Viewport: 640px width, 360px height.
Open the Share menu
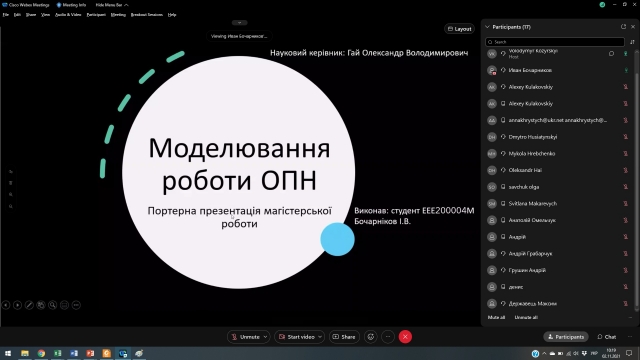[x=31, y=15]
